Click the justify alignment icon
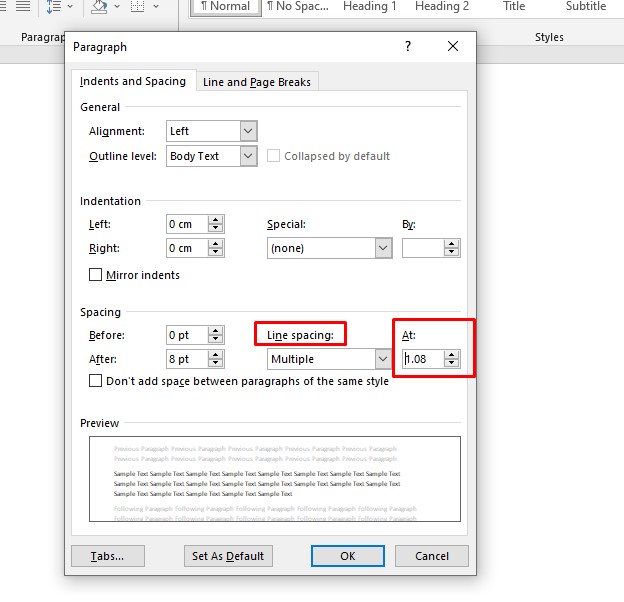The width and height of the screenshot is (624, 602). [22, 7]
